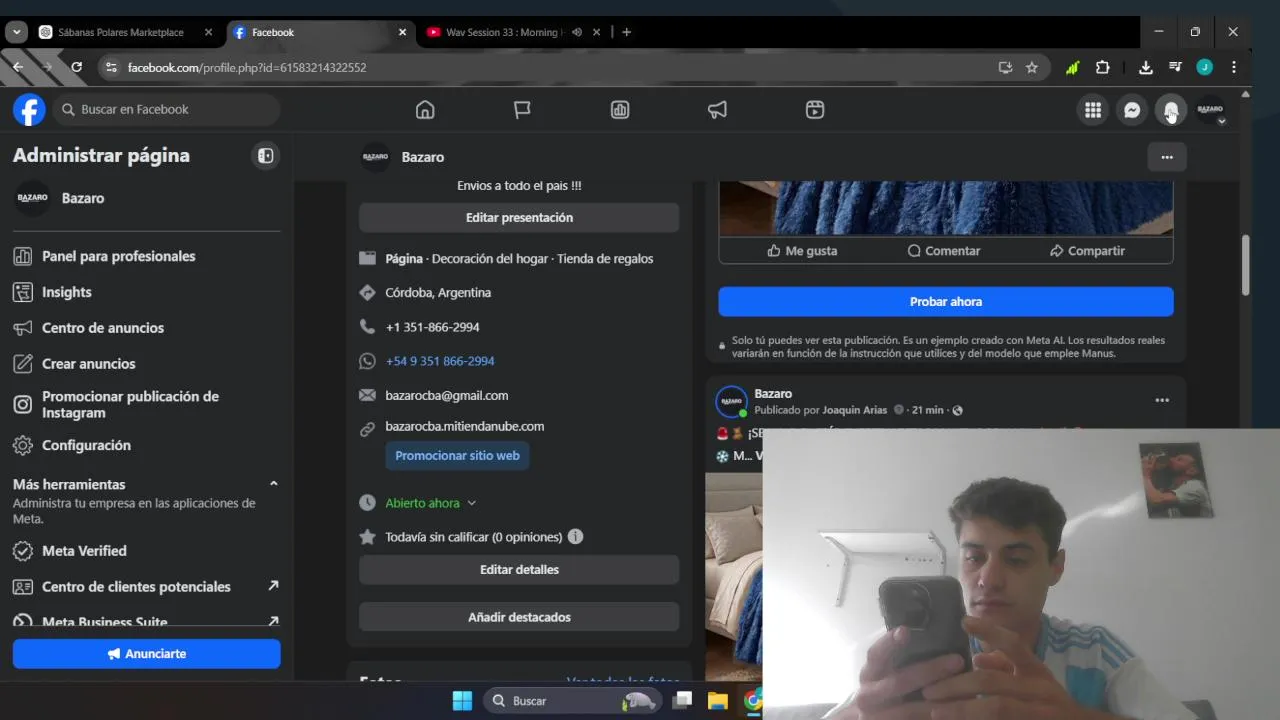Click the blue Anunciarte button

tap(146, 654)
